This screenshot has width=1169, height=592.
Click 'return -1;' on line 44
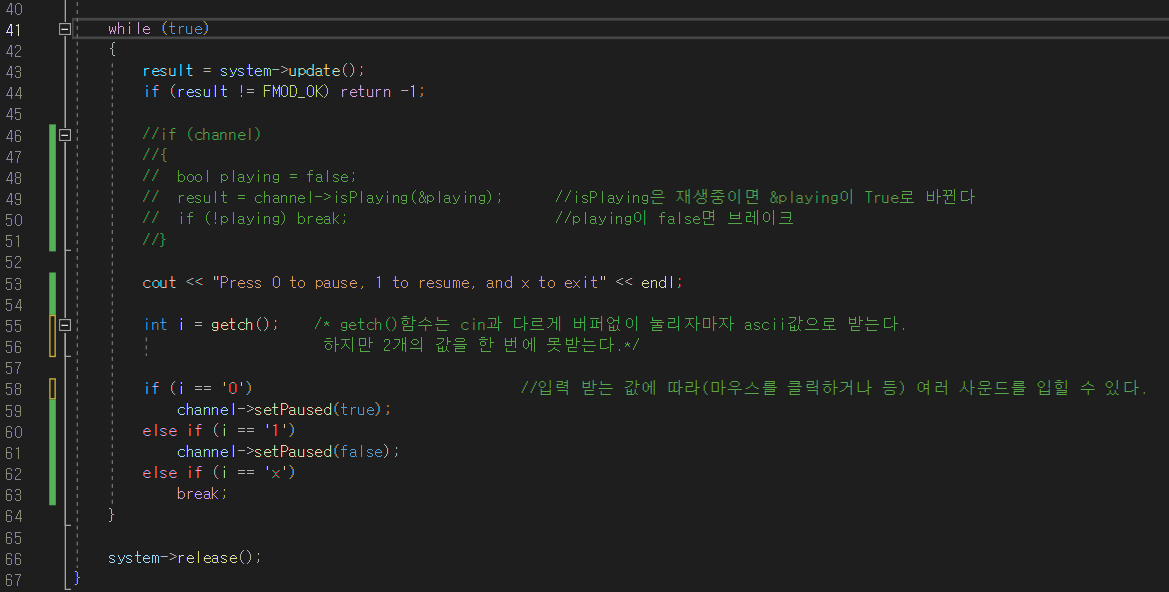(x=382, y=92)
